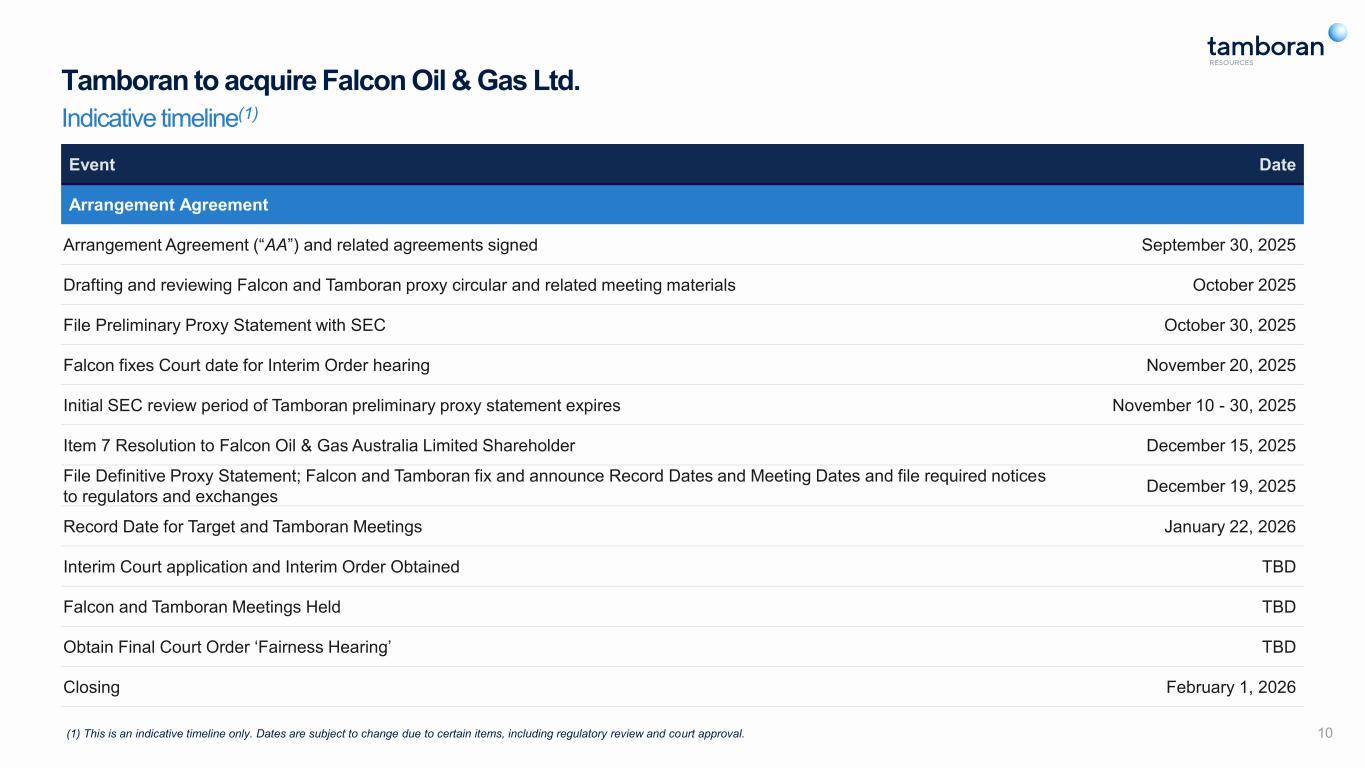Select the 'Indicative timeline' subtitle
Image resolution: width=1365 pixels, height=768 pixels.
tap(160, 117)
